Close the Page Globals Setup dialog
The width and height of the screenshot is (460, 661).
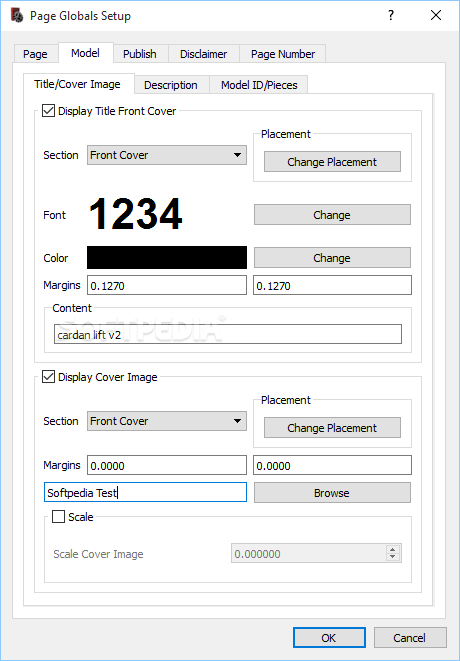[436, 16]
